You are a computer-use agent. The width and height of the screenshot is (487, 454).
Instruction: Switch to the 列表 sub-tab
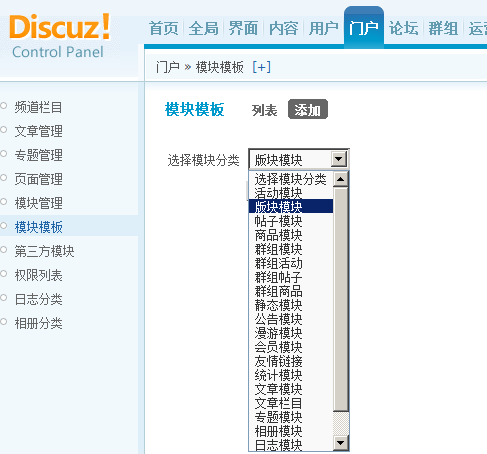(264, 110)
